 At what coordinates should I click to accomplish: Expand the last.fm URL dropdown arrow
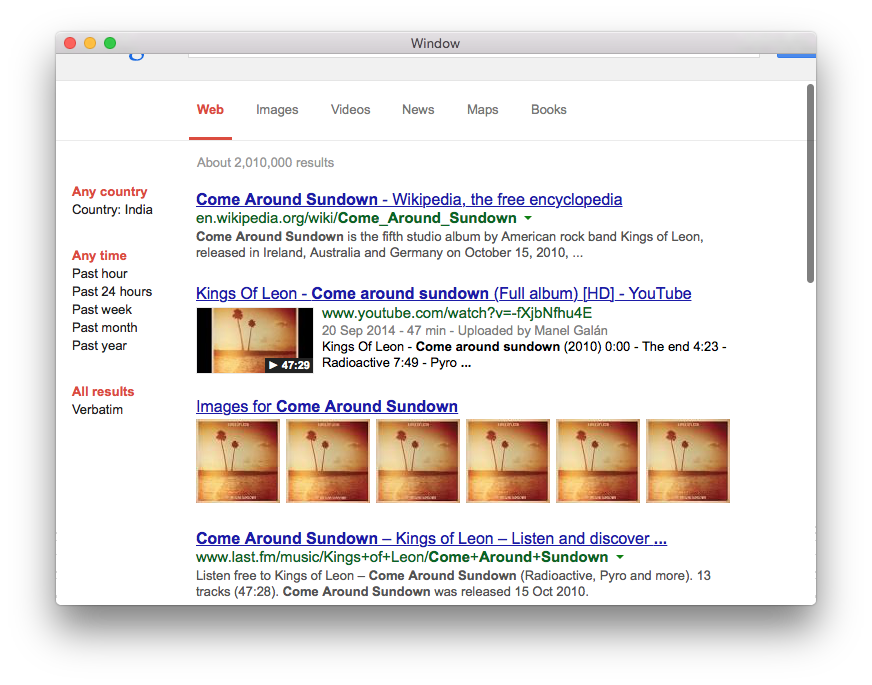(620, 557)
